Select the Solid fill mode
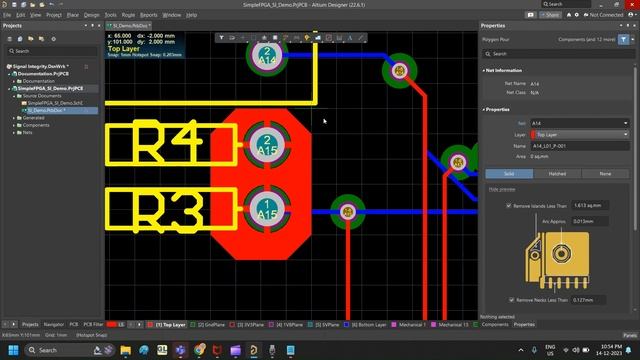 (509, 174)
